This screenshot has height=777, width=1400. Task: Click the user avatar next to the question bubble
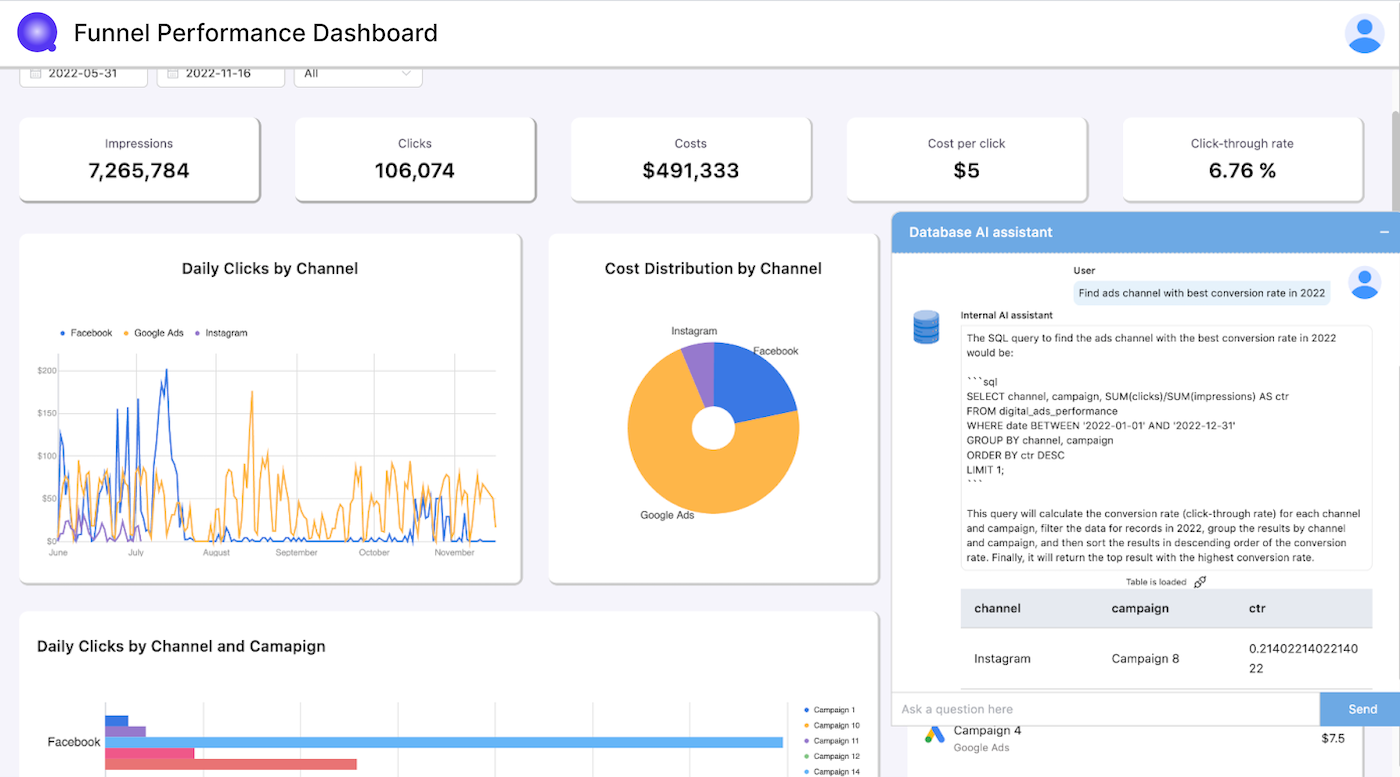click(1364, 283)
